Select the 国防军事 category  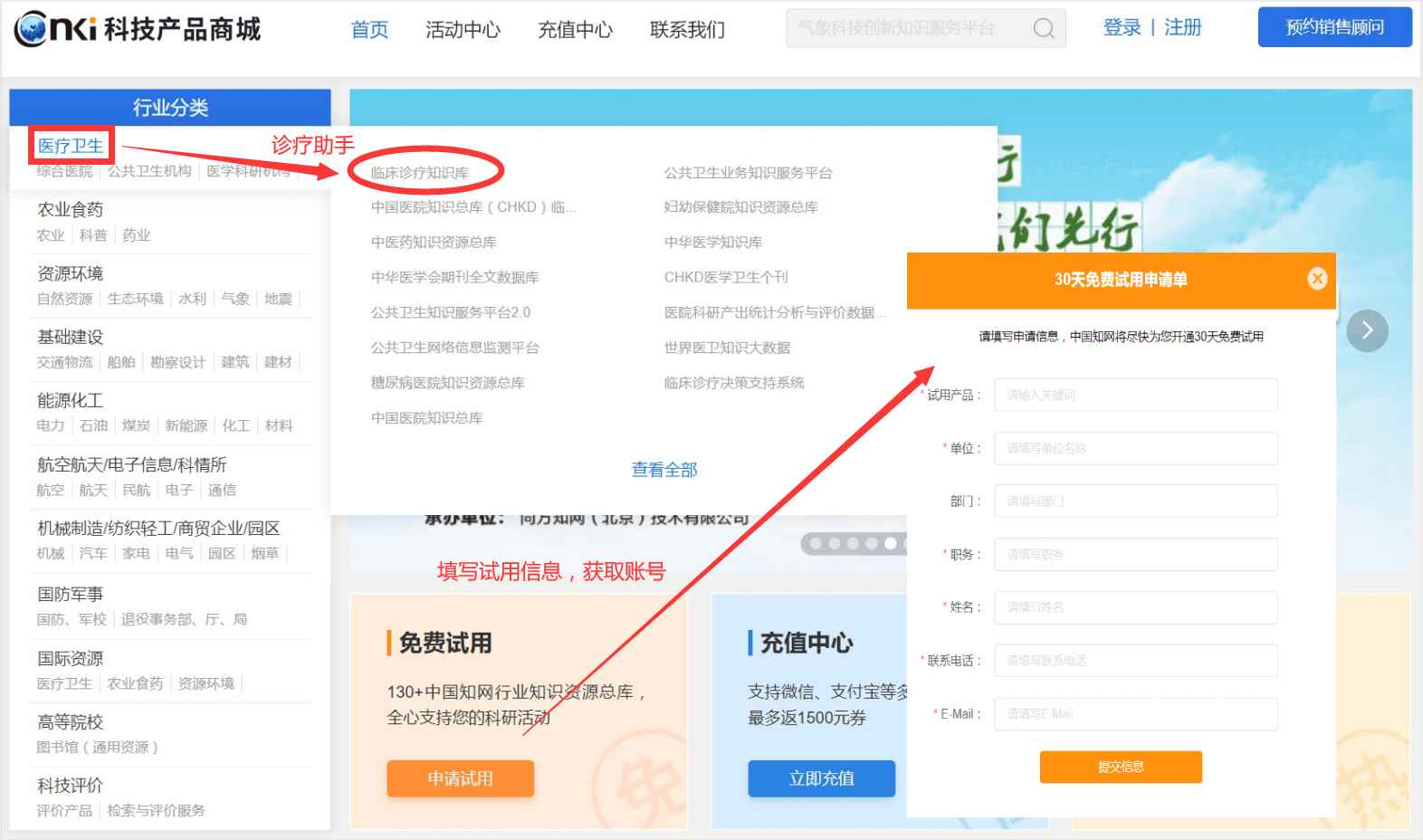coord(71,594)
